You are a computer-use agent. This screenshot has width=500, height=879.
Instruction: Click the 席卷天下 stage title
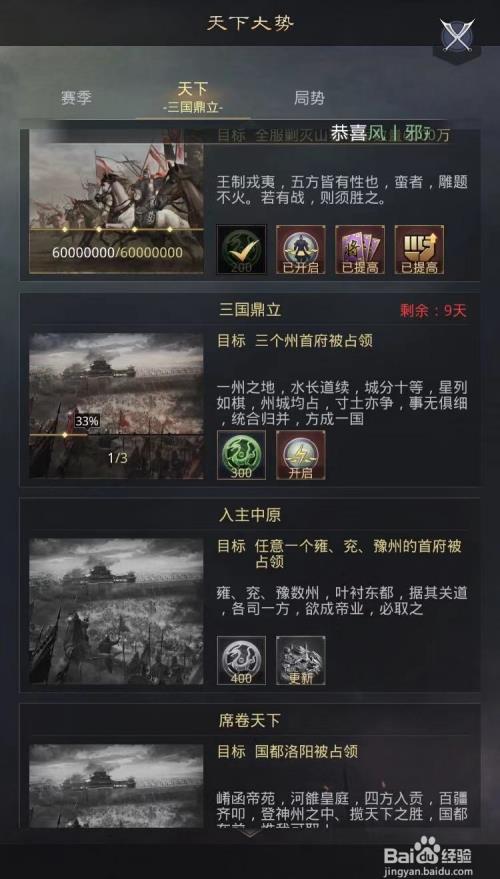point(249,720)
